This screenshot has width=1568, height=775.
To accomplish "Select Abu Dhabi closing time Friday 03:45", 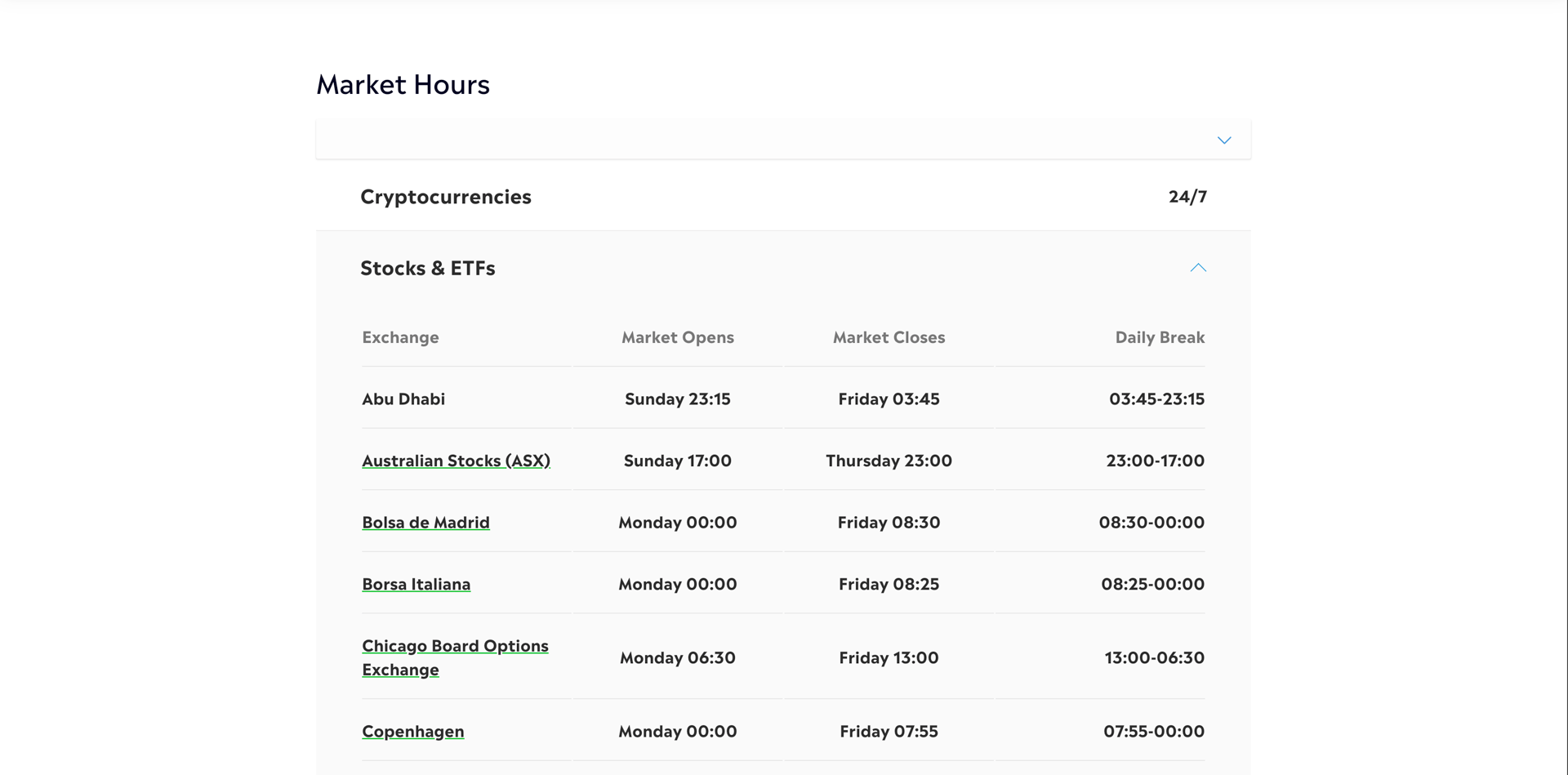I will coord(889,399).
